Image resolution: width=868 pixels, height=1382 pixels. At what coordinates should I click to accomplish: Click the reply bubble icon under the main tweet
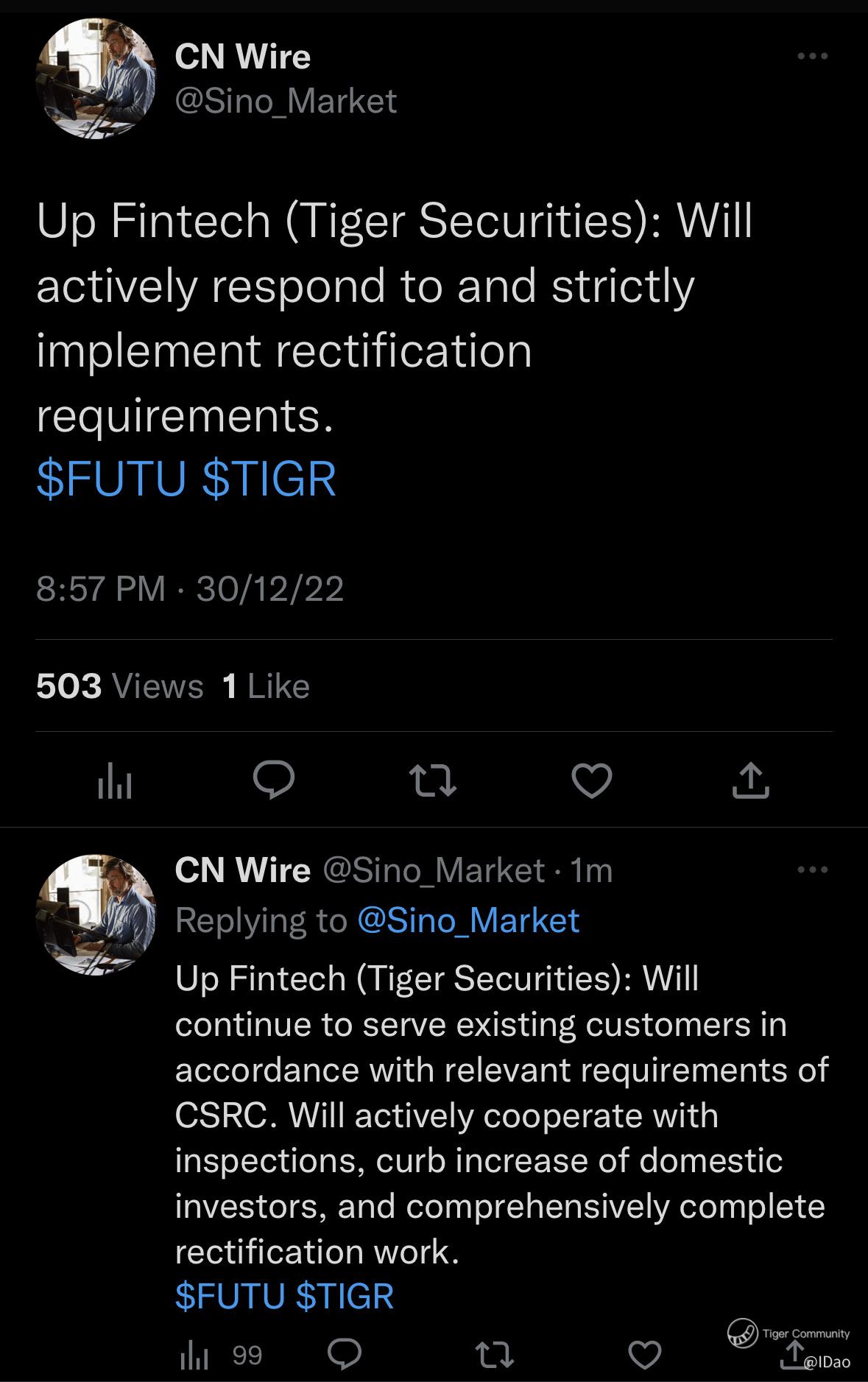tap(274, 780)
